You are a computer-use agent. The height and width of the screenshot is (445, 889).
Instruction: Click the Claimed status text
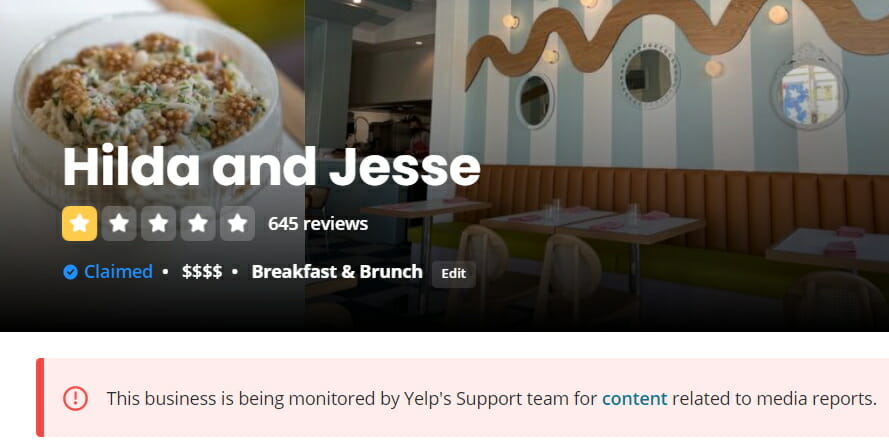pyautogui.click(x=118, y=272)
